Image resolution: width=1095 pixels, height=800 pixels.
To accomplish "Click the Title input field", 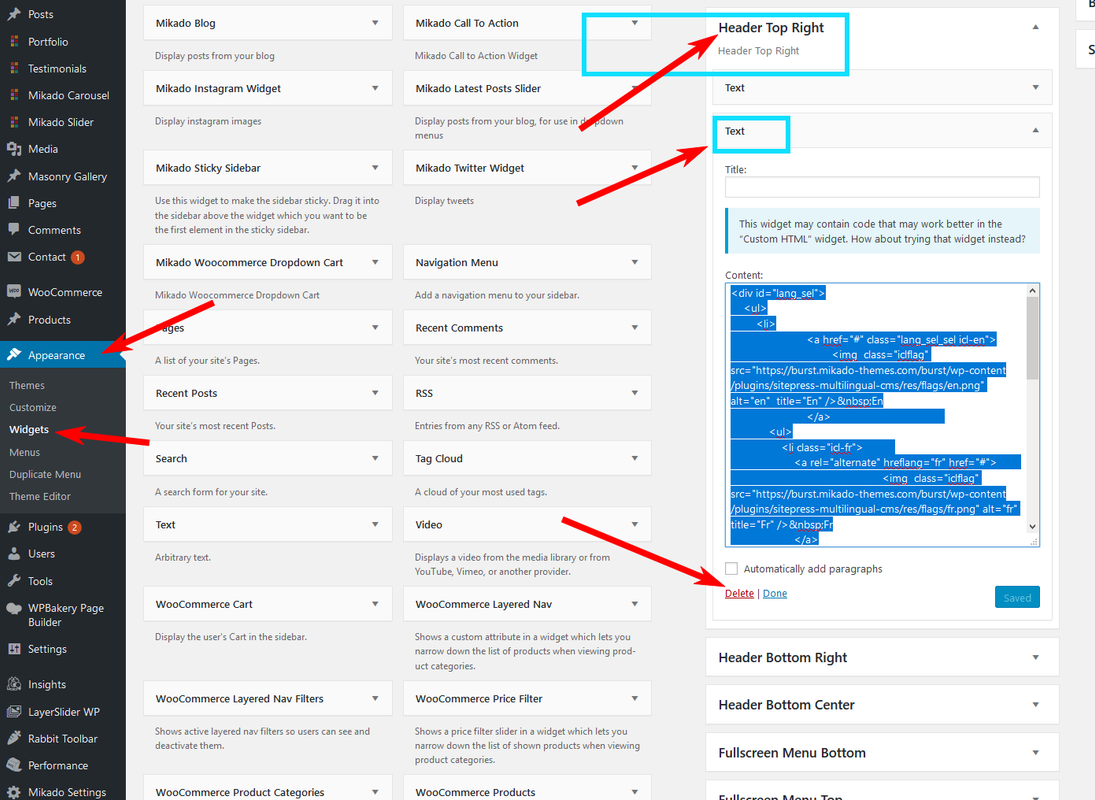I will (x=882, y=187).
